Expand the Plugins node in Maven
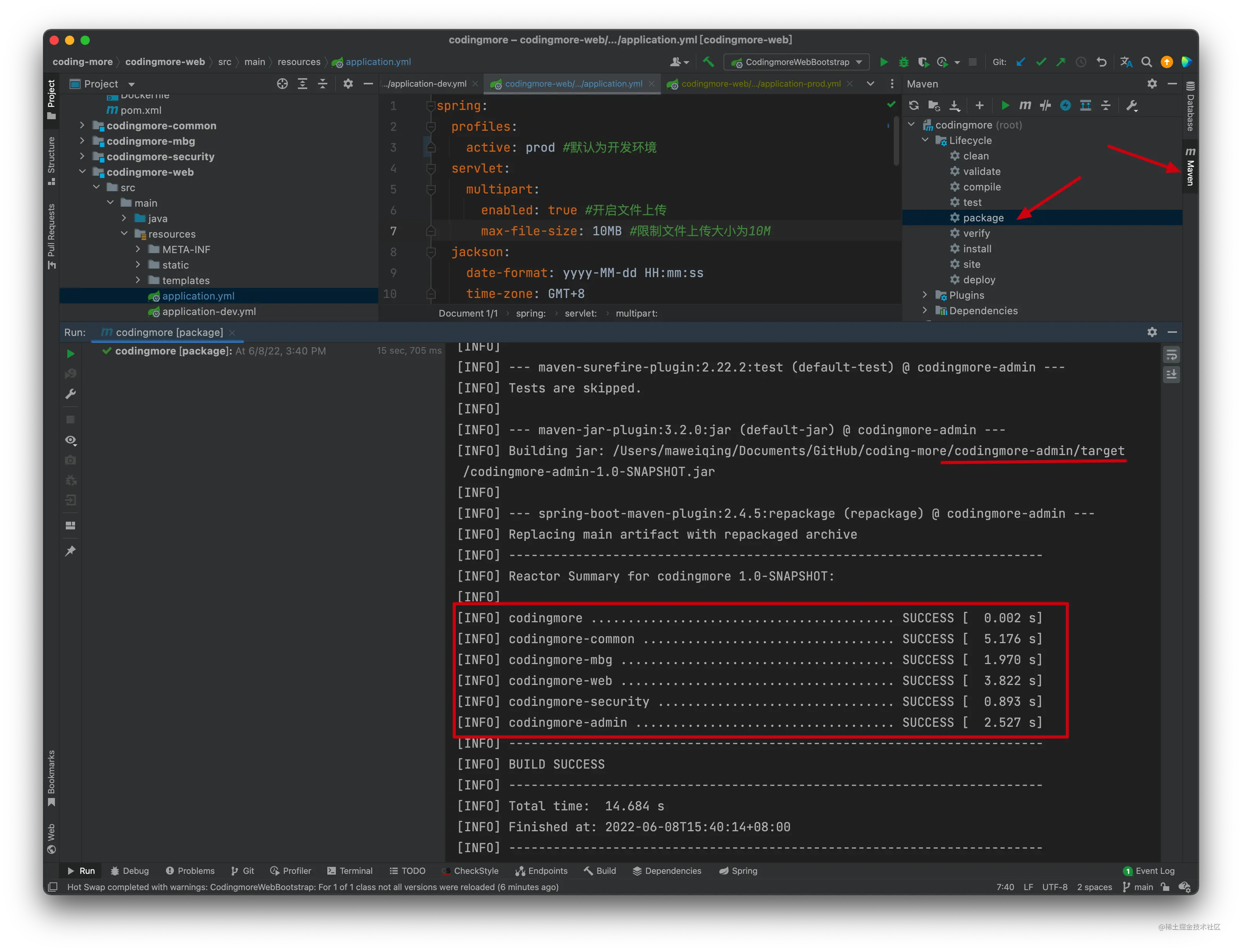This screenshot has width=1242, height=952. pyautogui.click(x=925, y=295)
